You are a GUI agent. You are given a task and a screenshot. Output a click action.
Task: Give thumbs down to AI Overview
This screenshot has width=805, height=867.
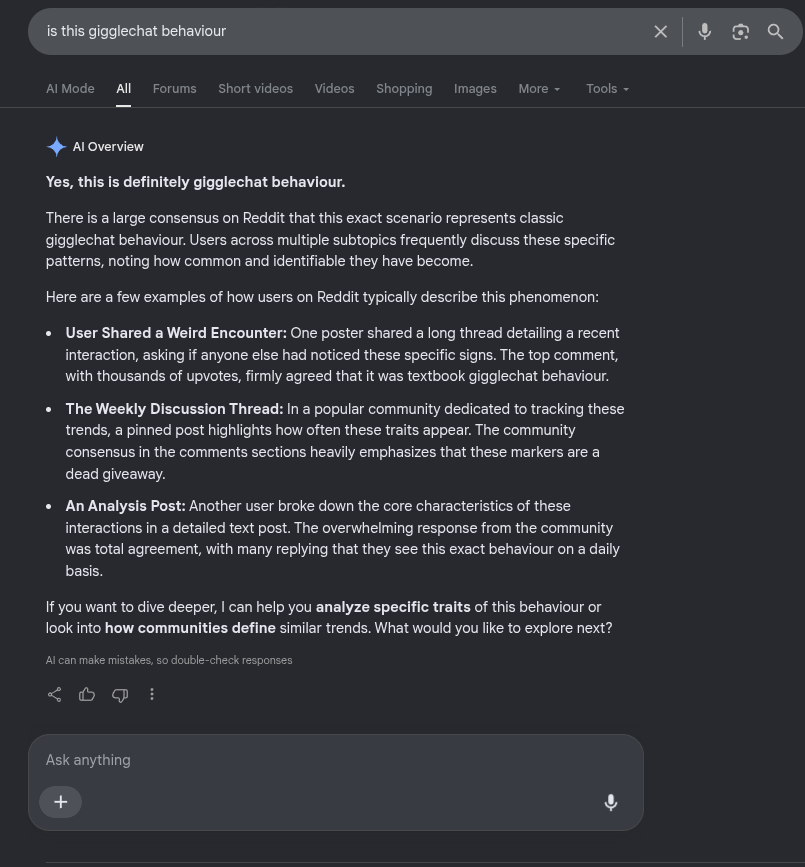120,694
